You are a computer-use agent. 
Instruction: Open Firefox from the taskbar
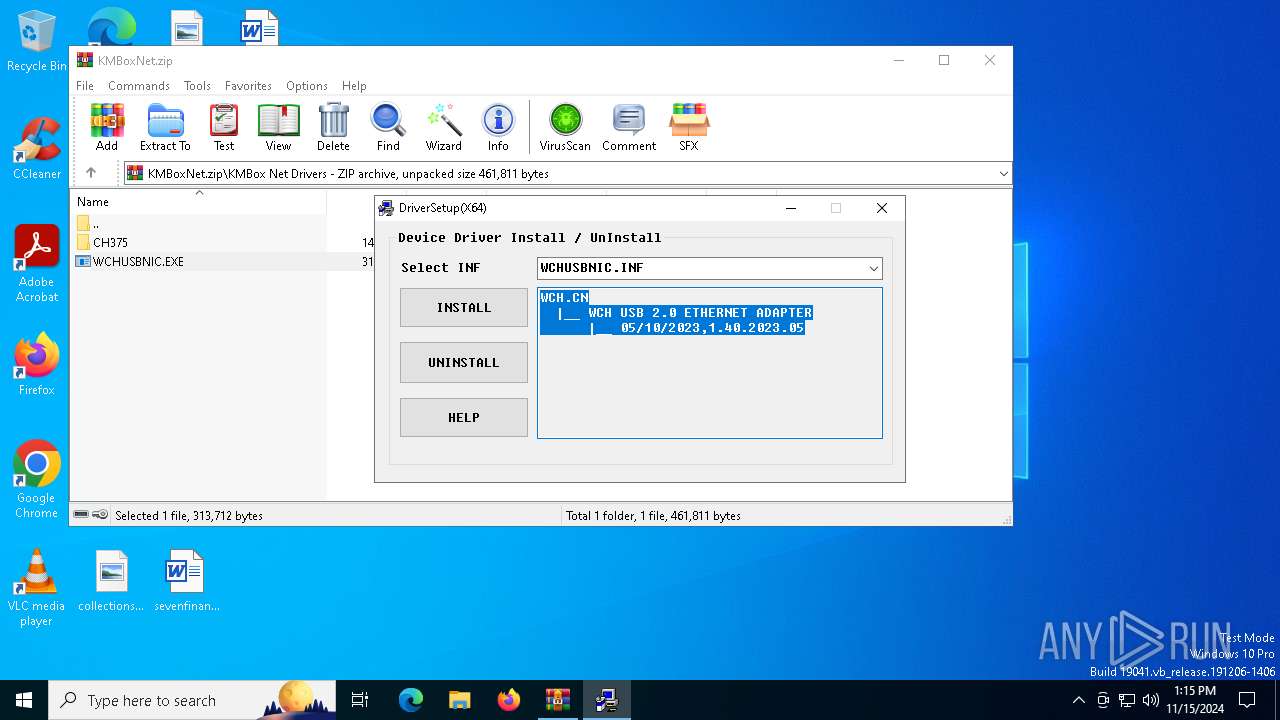pyautogui.click(x=509, y=700)
